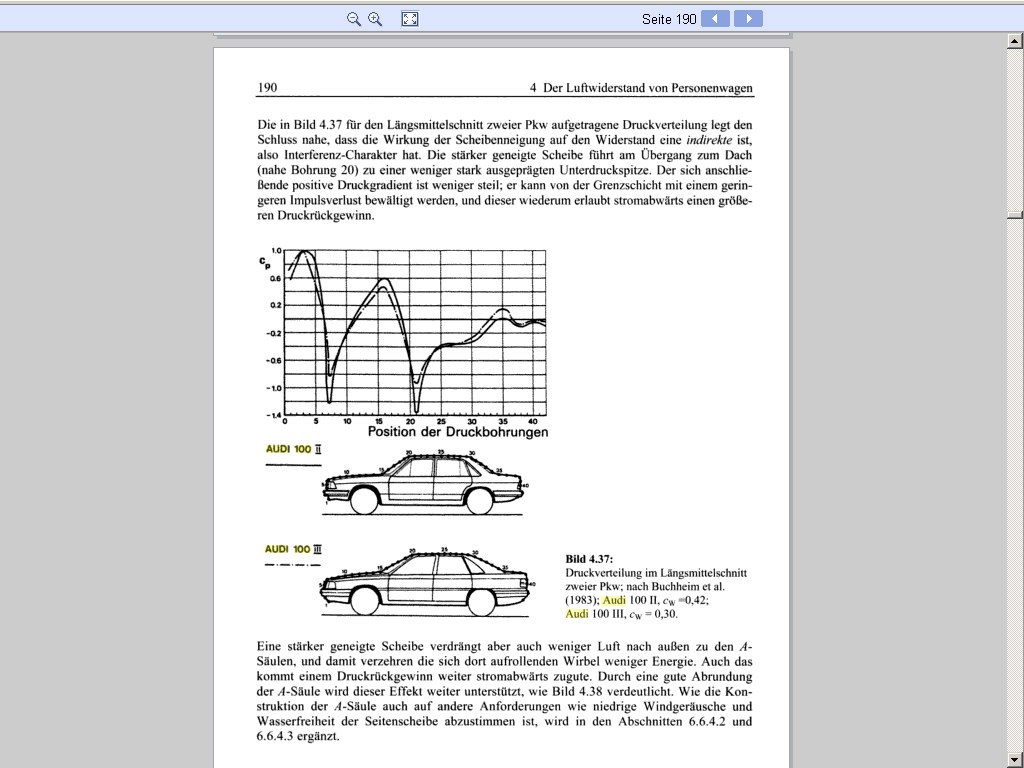Click the vertical scrollbar thumb

tap(1015, 215)
